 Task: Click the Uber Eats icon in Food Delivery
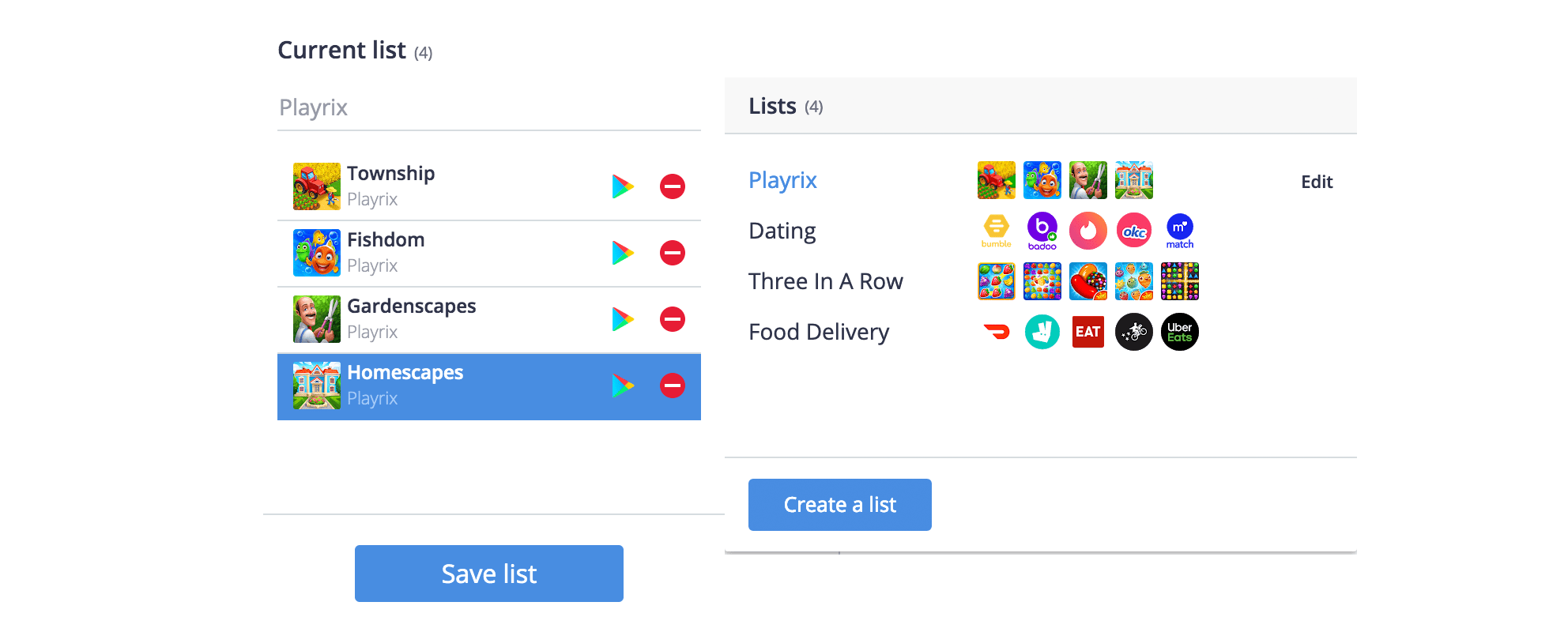1180,332
